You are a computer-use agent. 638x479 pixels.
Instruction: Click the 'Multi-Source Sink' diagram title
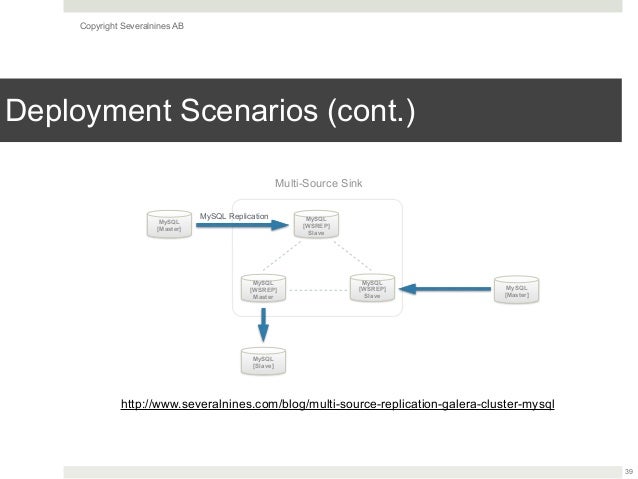[x=319, y=183]
